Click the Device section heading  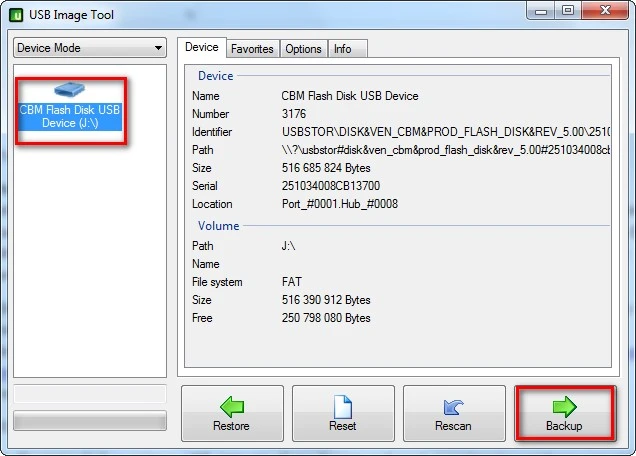tap(215, 76)
